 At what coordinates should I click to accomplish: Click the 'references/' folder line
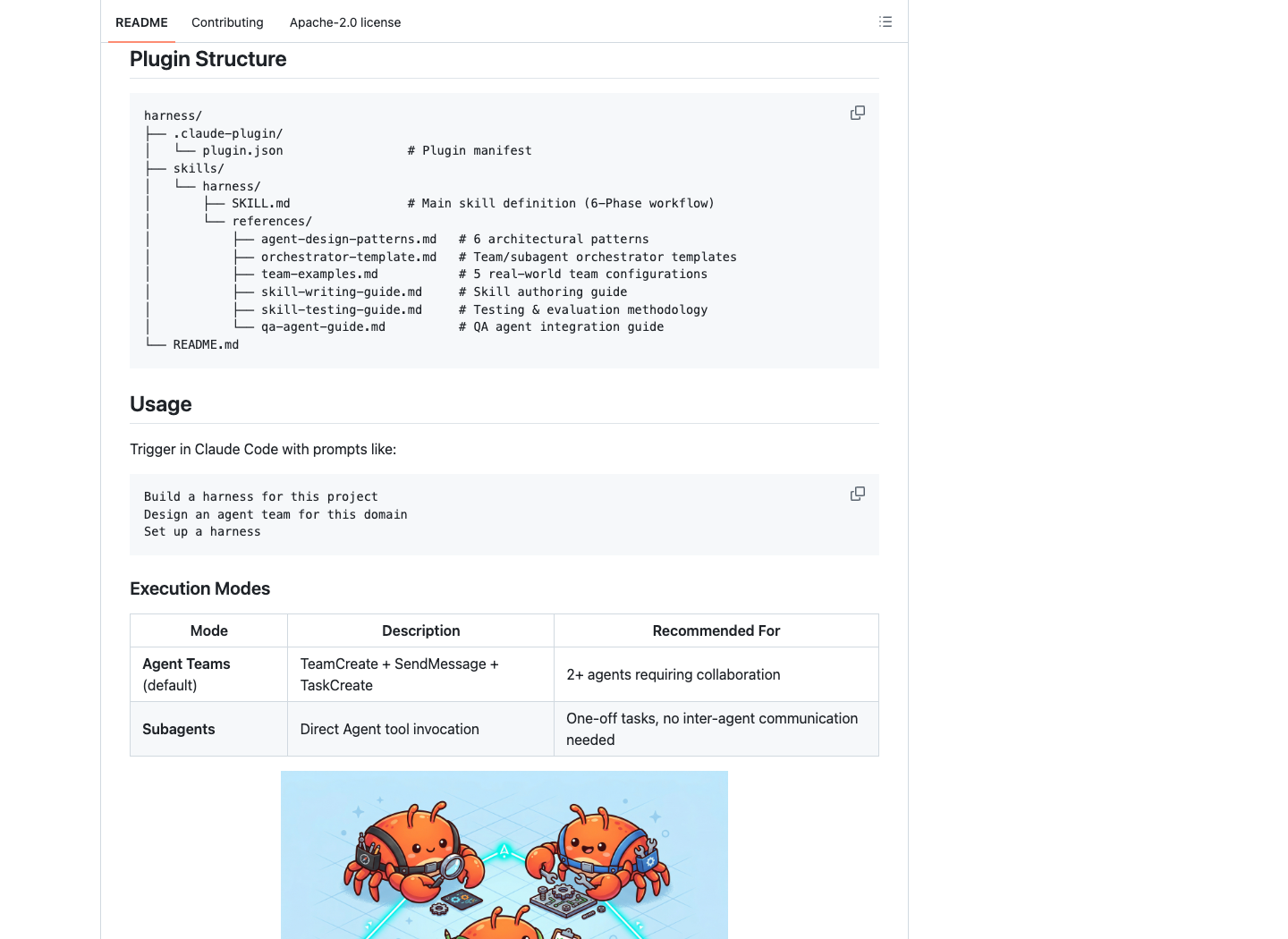(272, 221)
